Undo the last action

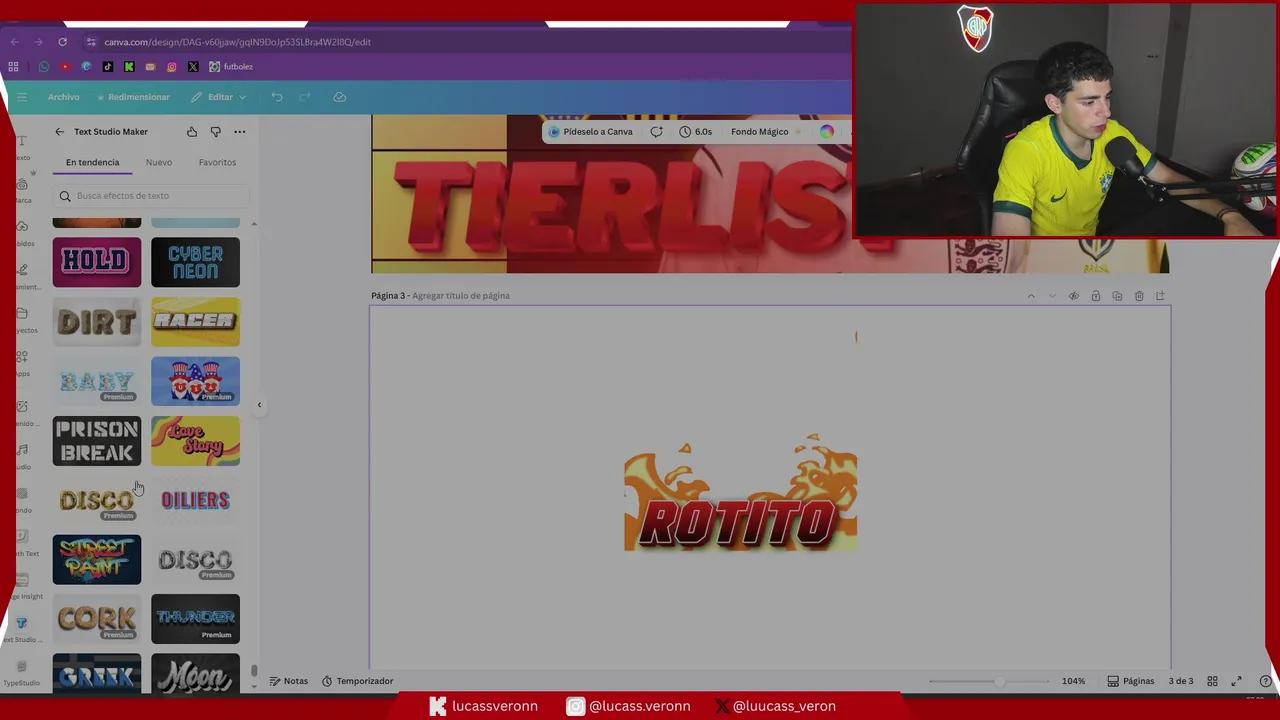(x=277, y=97)
